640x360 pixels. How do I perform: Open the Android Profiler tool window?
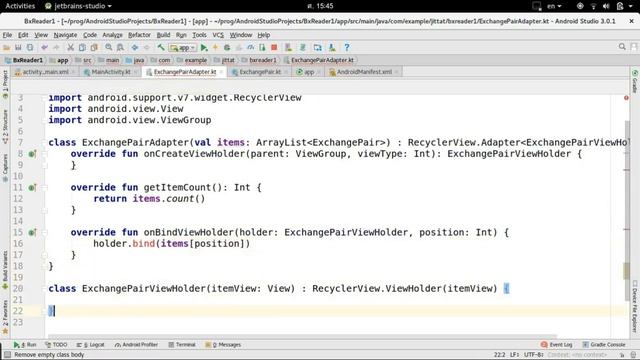tap(136, 345)
